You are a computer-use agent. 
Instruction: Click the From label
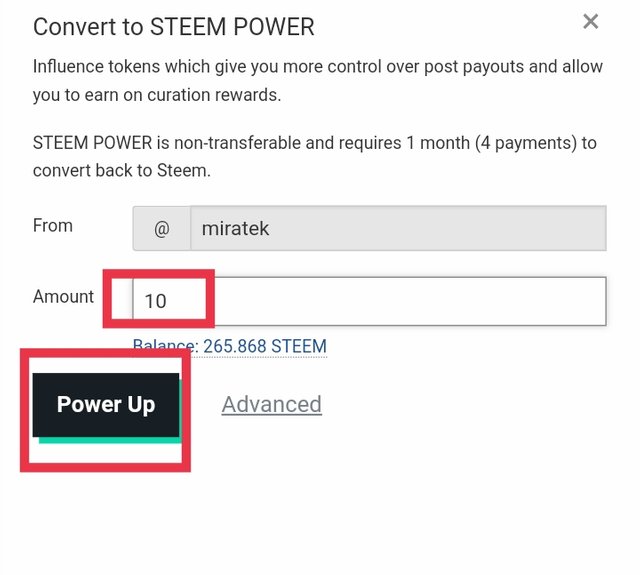[53, 226]
